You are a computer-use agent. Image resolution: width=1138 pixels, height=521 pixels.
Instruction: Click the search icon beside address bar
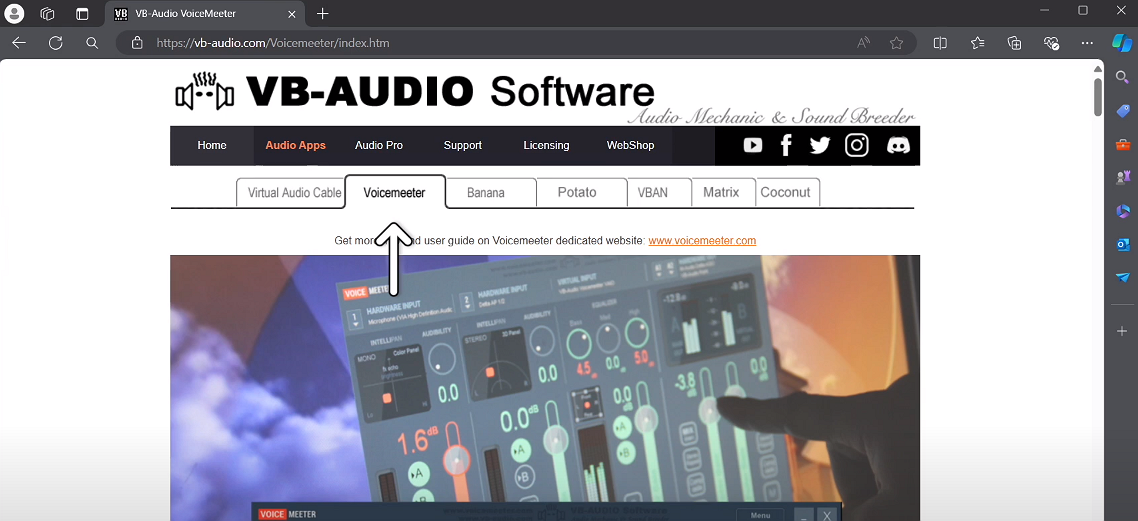pyautogui.click(x=91, y=43)
